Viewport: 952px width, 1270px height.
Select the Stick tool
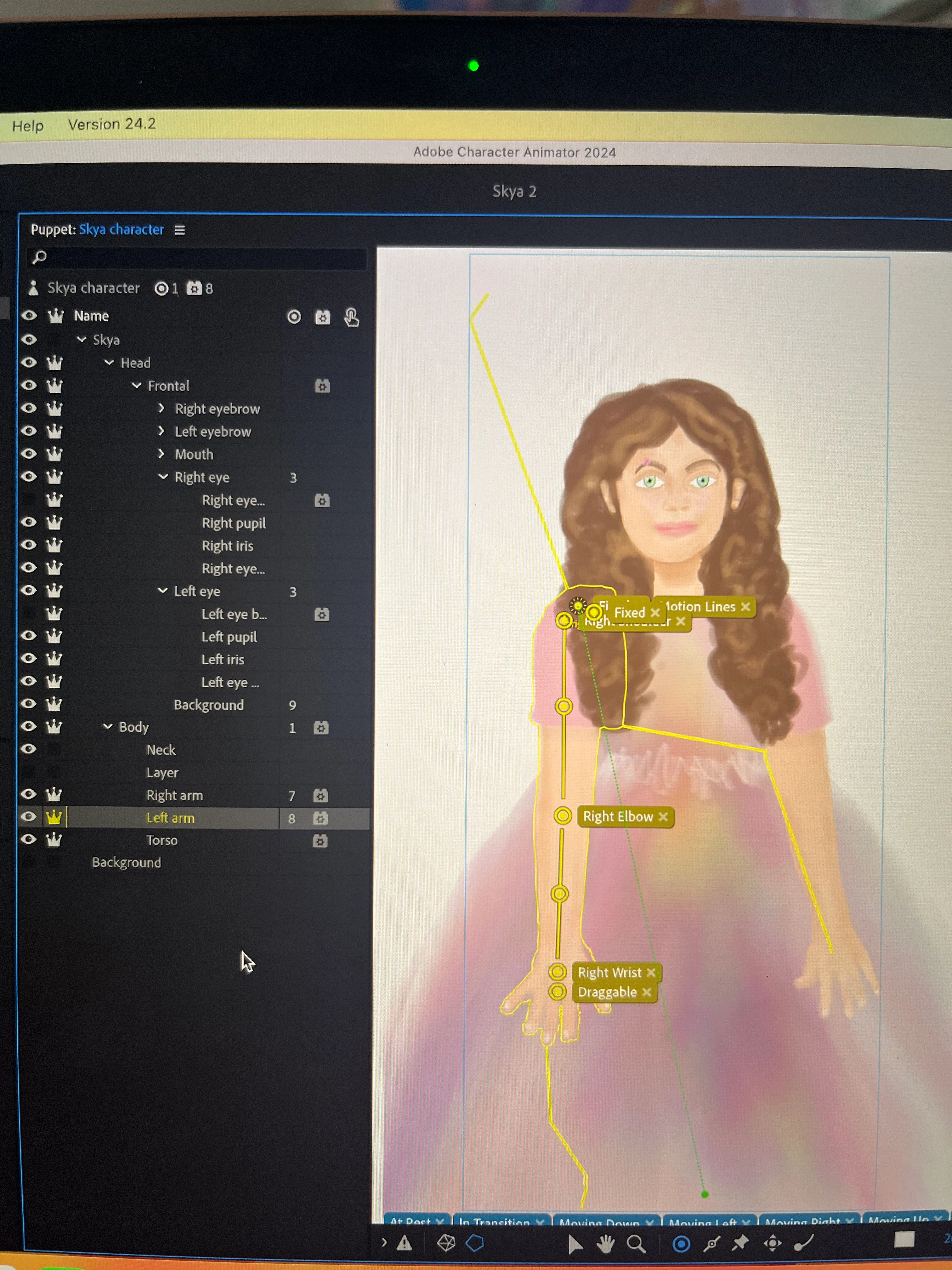pos(711,1244)
